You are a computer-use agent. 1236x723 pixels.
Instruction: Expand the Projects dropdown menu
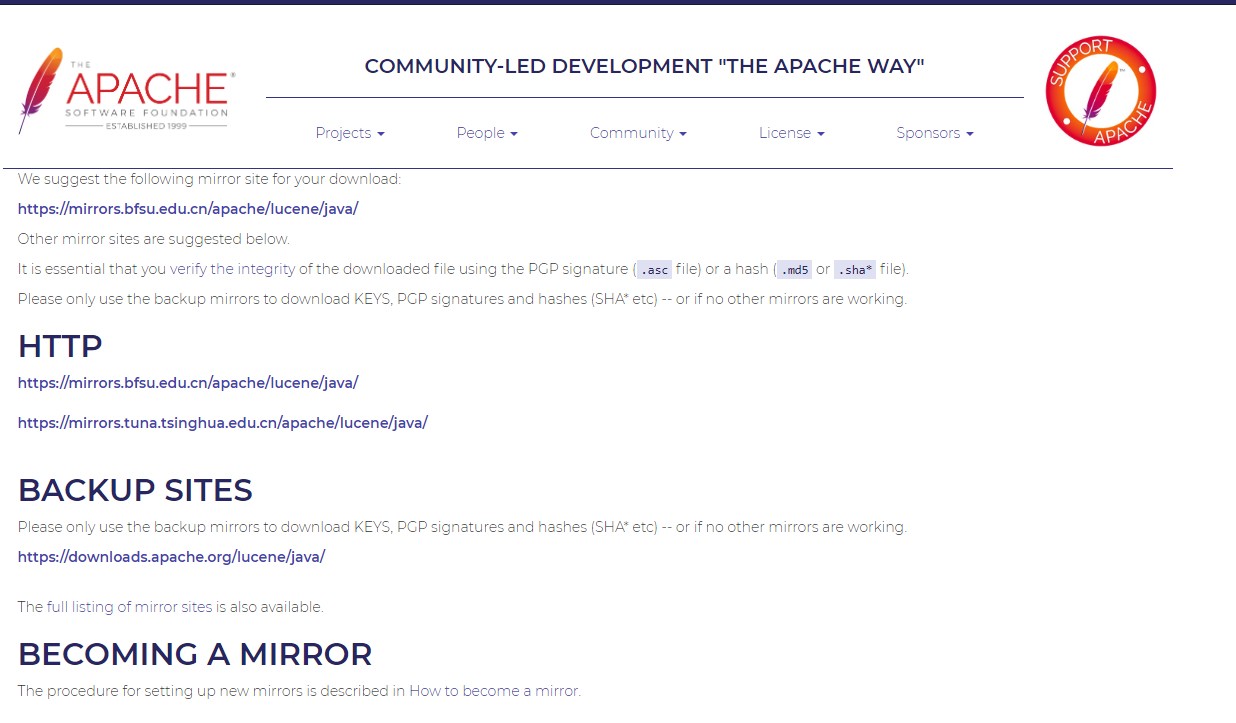coord(349,133)
